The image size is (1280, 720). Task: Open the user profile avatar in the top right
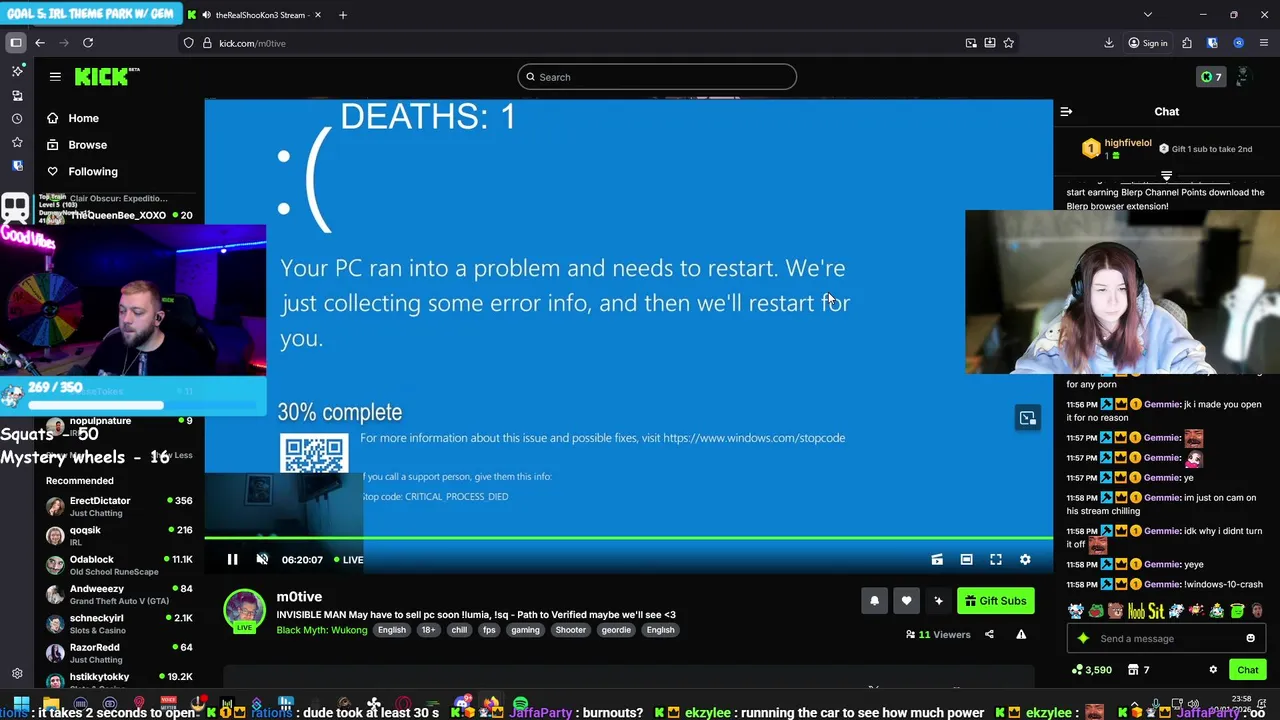coord(1243,77)
